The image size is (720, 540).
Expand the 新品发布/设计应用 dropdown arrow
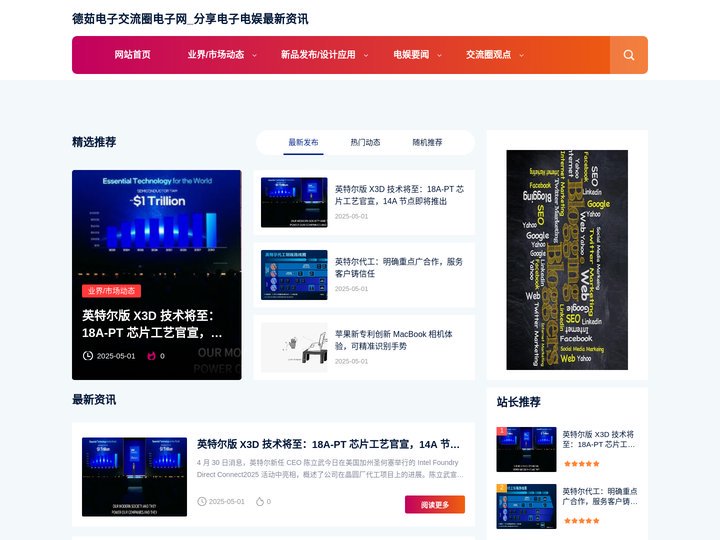coord(366,56)
